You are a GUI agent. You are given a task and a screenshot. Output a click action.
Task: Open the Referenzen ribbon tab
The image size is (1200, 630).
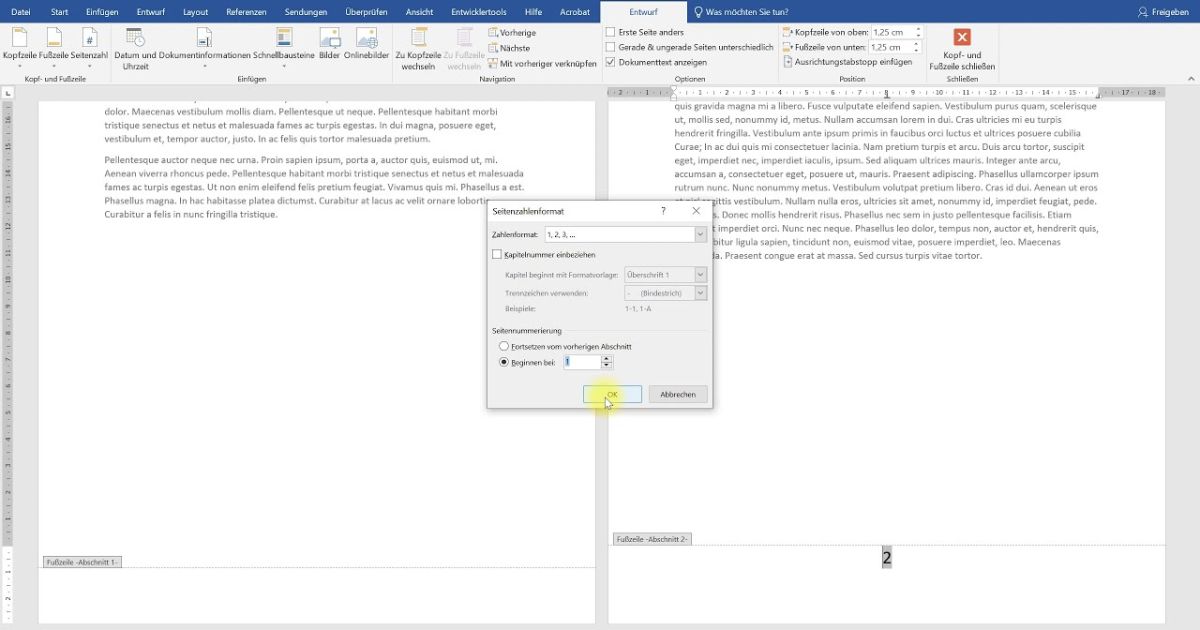coord(246,12)
